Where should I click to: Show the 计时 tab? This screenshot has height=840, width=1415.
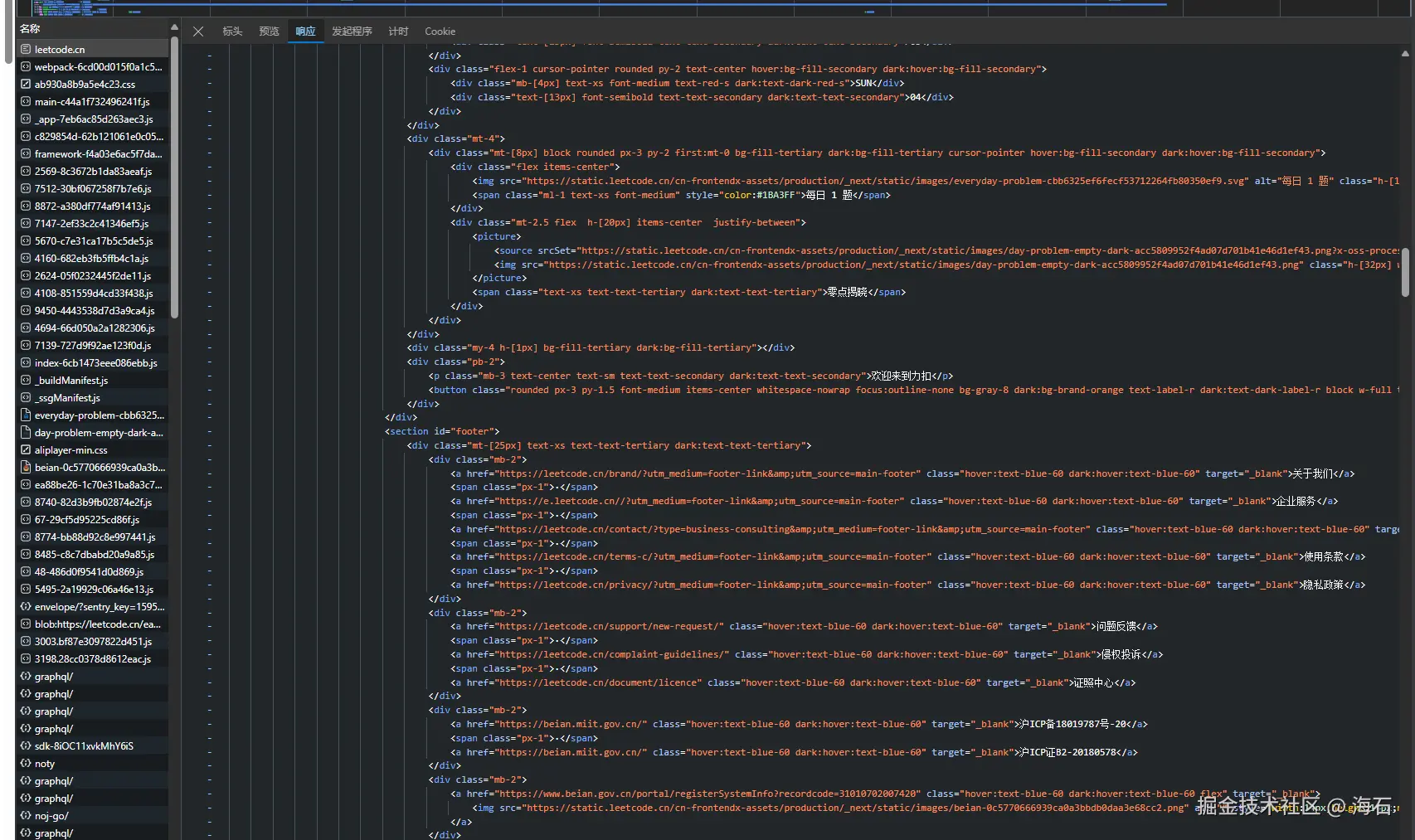[398, 32]
